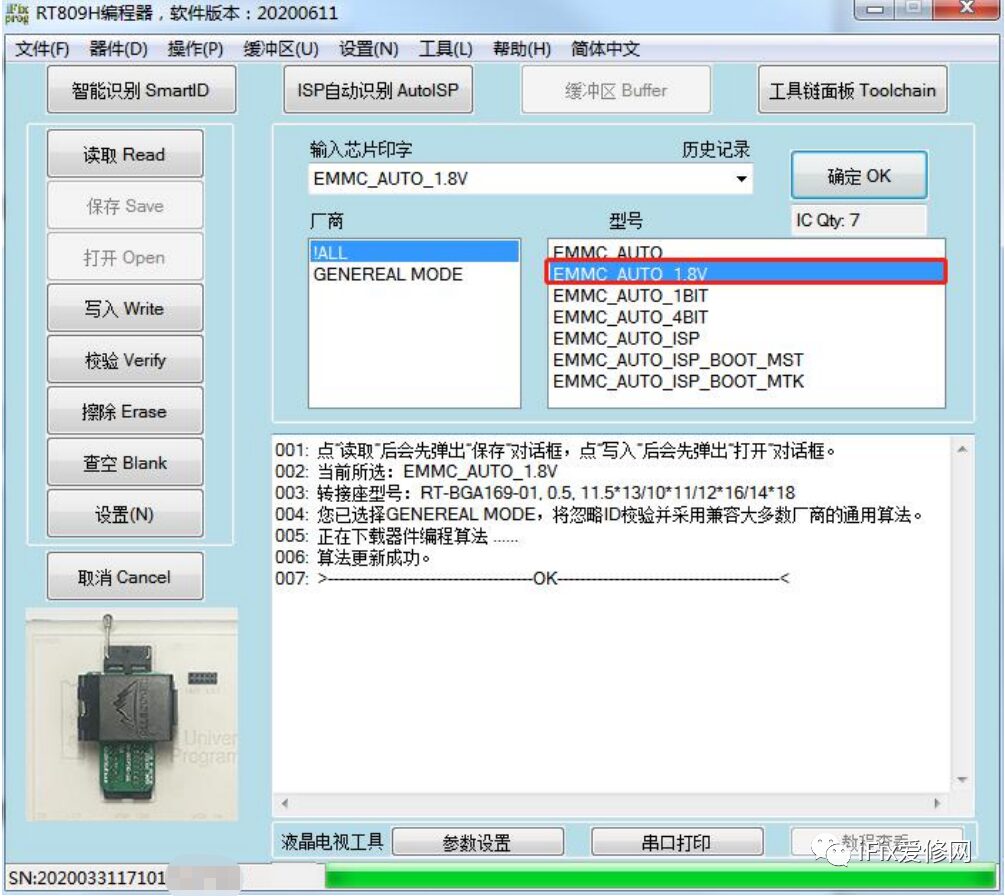Select EMMC_AUTO_1.8V model entry

[746, 273]
